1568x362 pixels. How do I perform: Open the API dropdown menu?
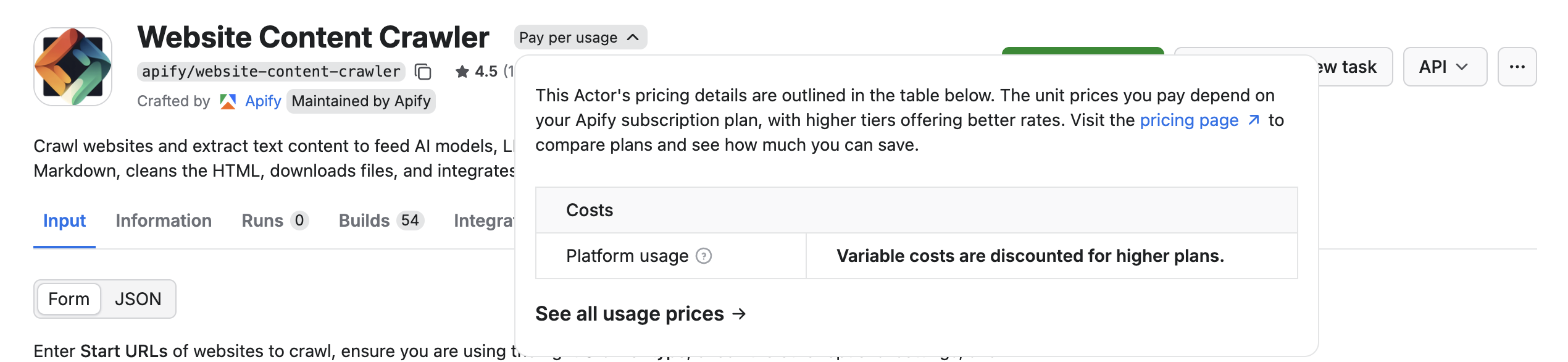1444,66
